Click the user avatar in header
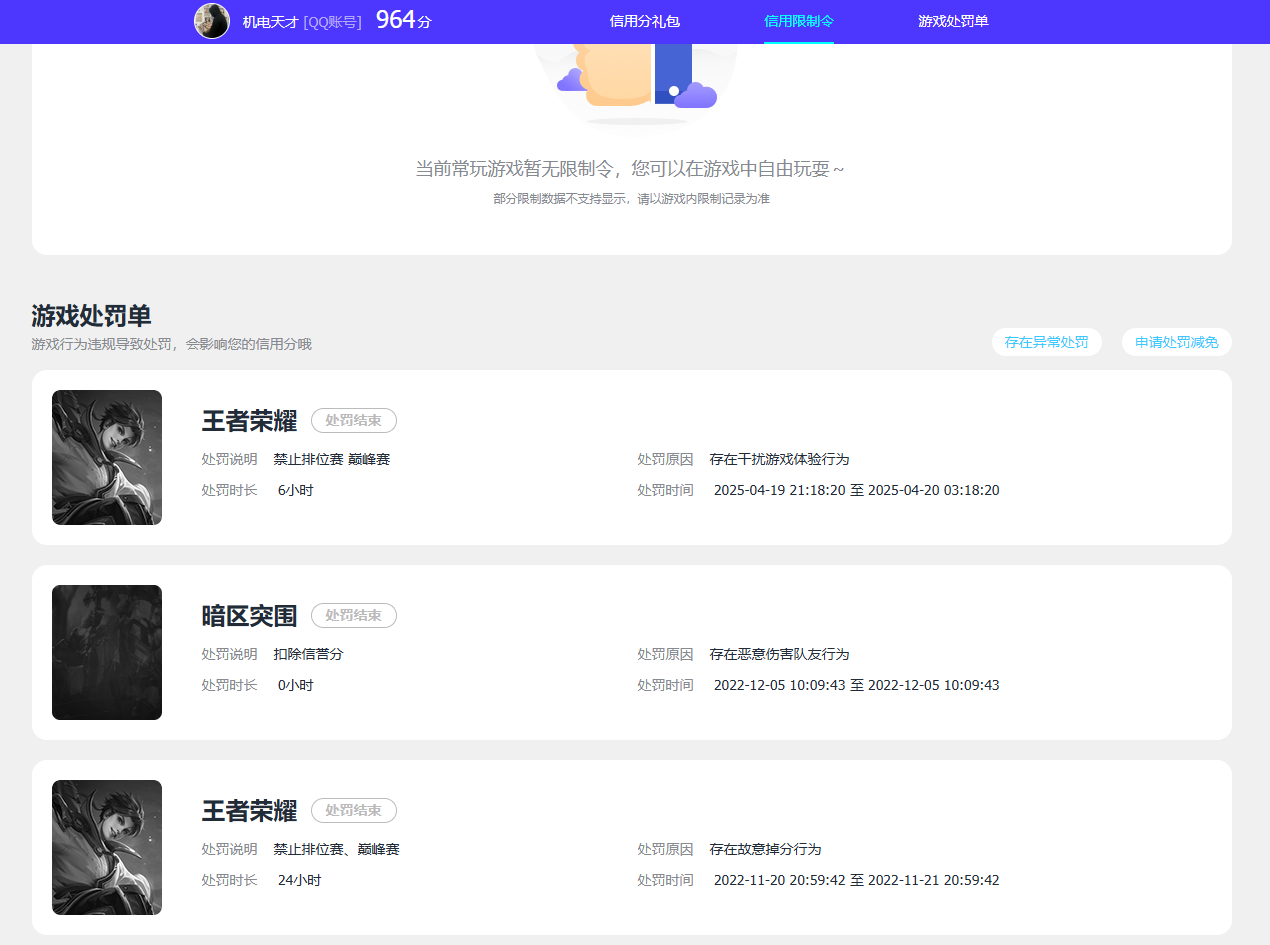The height and width of the screenshot is (945, 1270). click(x=212, y=21)
